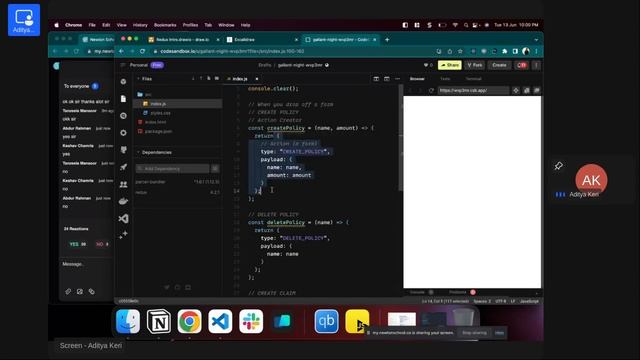Click Hide in the screen sharing bar
This screenshot has width=640, height=360.
pyautogui.click(x=499, y=333)
